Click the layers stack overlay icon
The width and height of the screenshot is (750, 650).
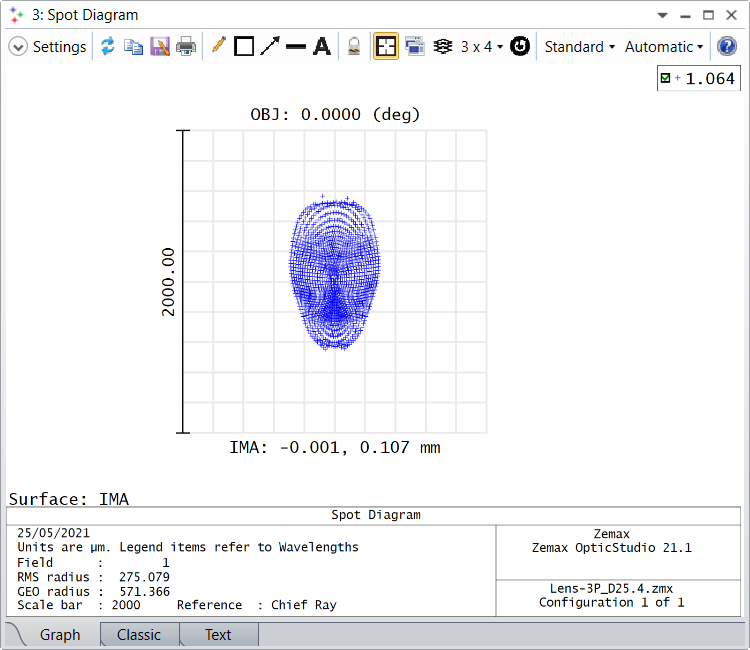tap(443, 46)
